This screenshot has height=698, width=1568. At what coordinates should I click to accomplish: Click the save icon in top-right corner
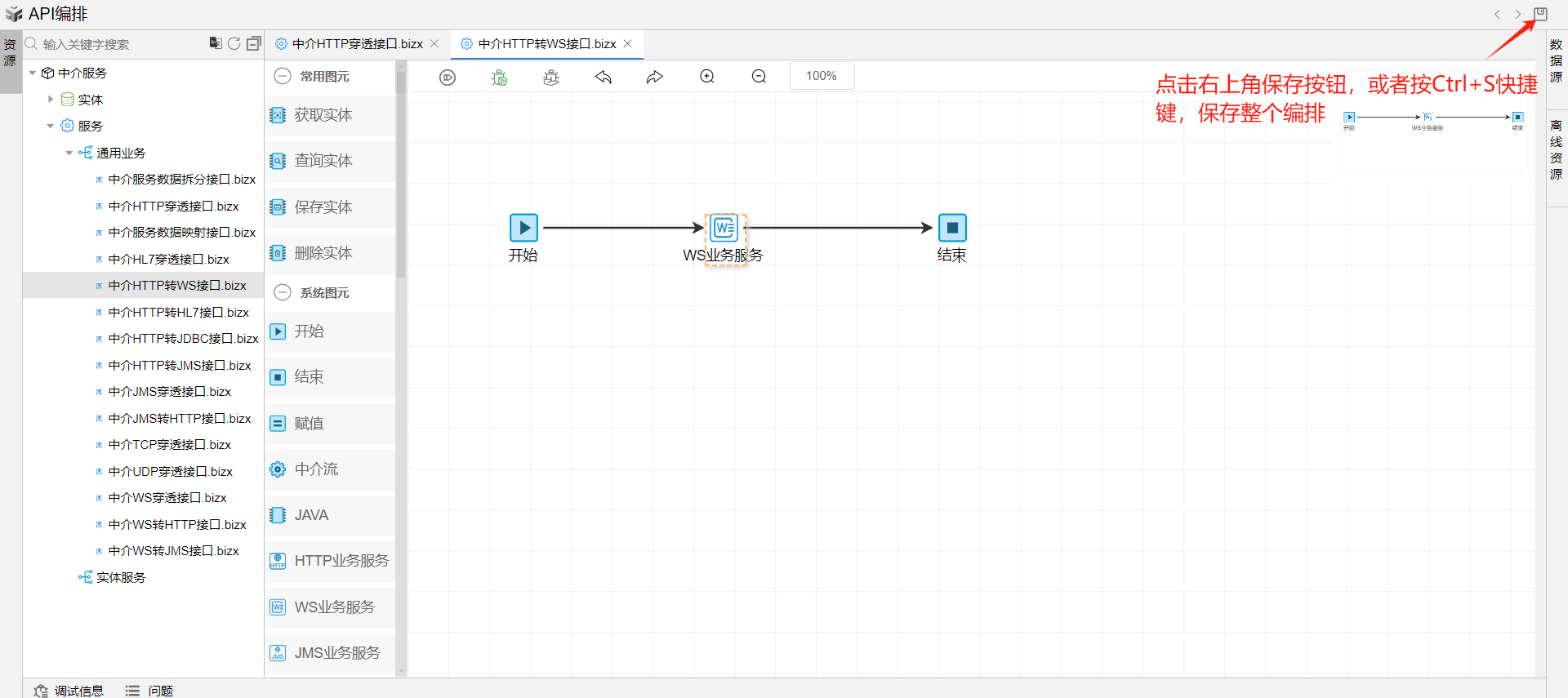(1540, 14)
